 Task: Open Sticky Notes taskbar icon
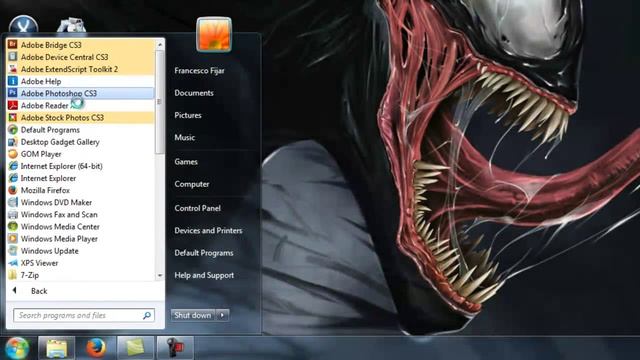pyautogui.click(x=135, y=348)
